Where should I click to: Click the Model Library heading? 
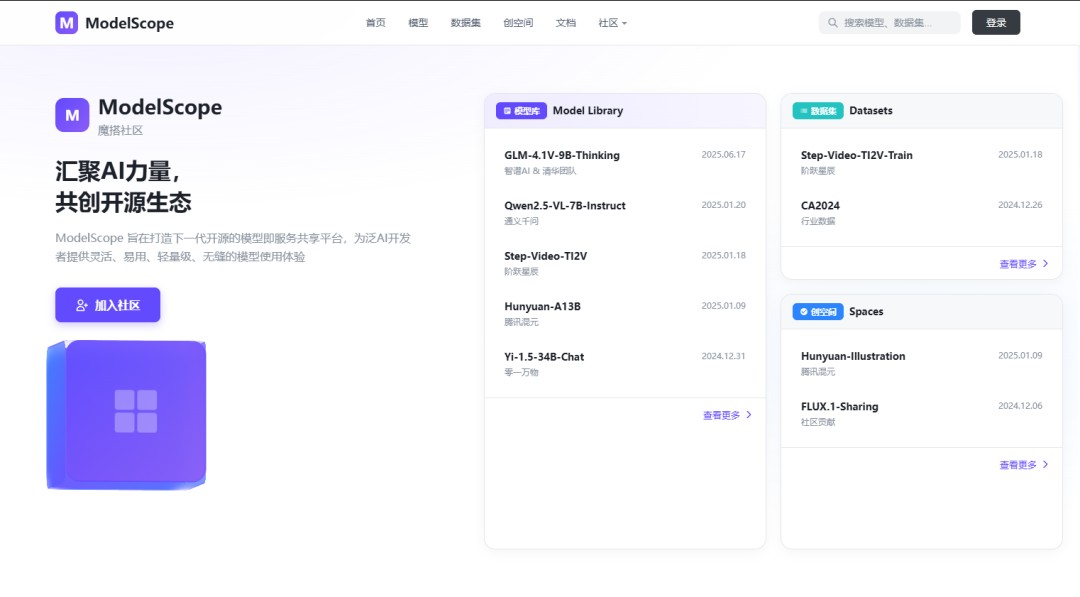588,111
